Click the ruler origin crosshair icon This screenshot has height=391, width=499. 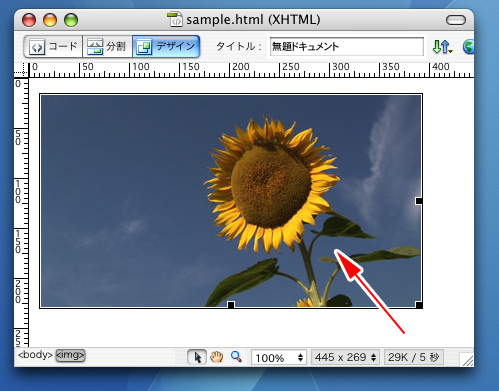(x=21, y=70)
